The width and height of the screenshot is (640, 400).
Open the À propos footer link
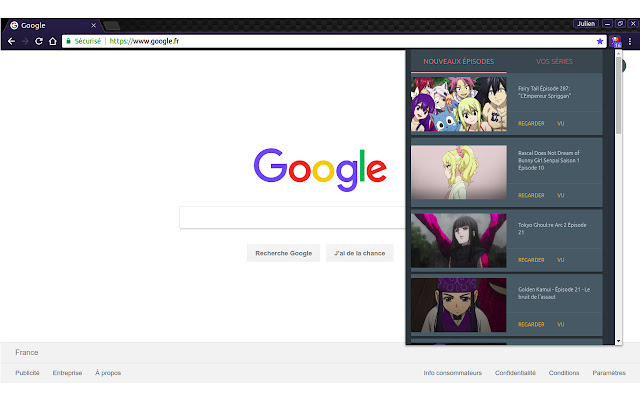coord(108,373)
